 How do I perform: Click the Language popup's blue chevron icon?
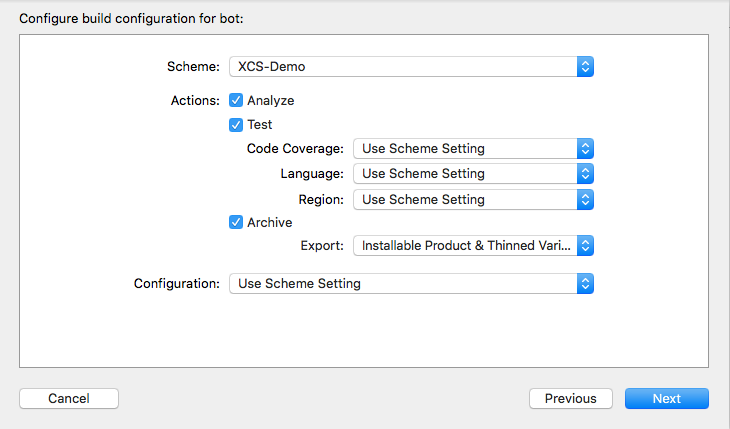[x=586, y=174]
